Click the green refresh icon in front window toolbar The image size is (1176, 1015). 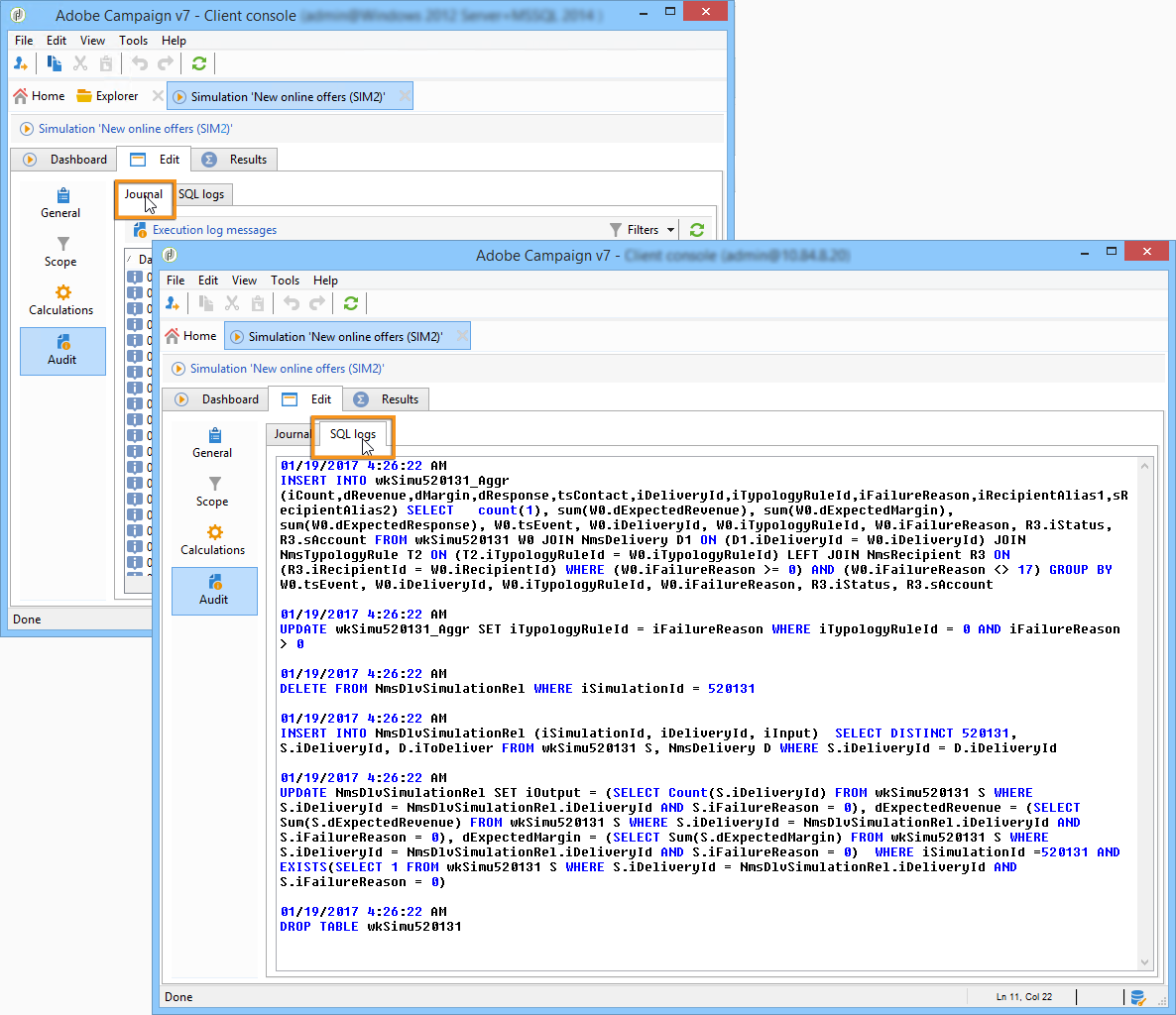[351, 303]
